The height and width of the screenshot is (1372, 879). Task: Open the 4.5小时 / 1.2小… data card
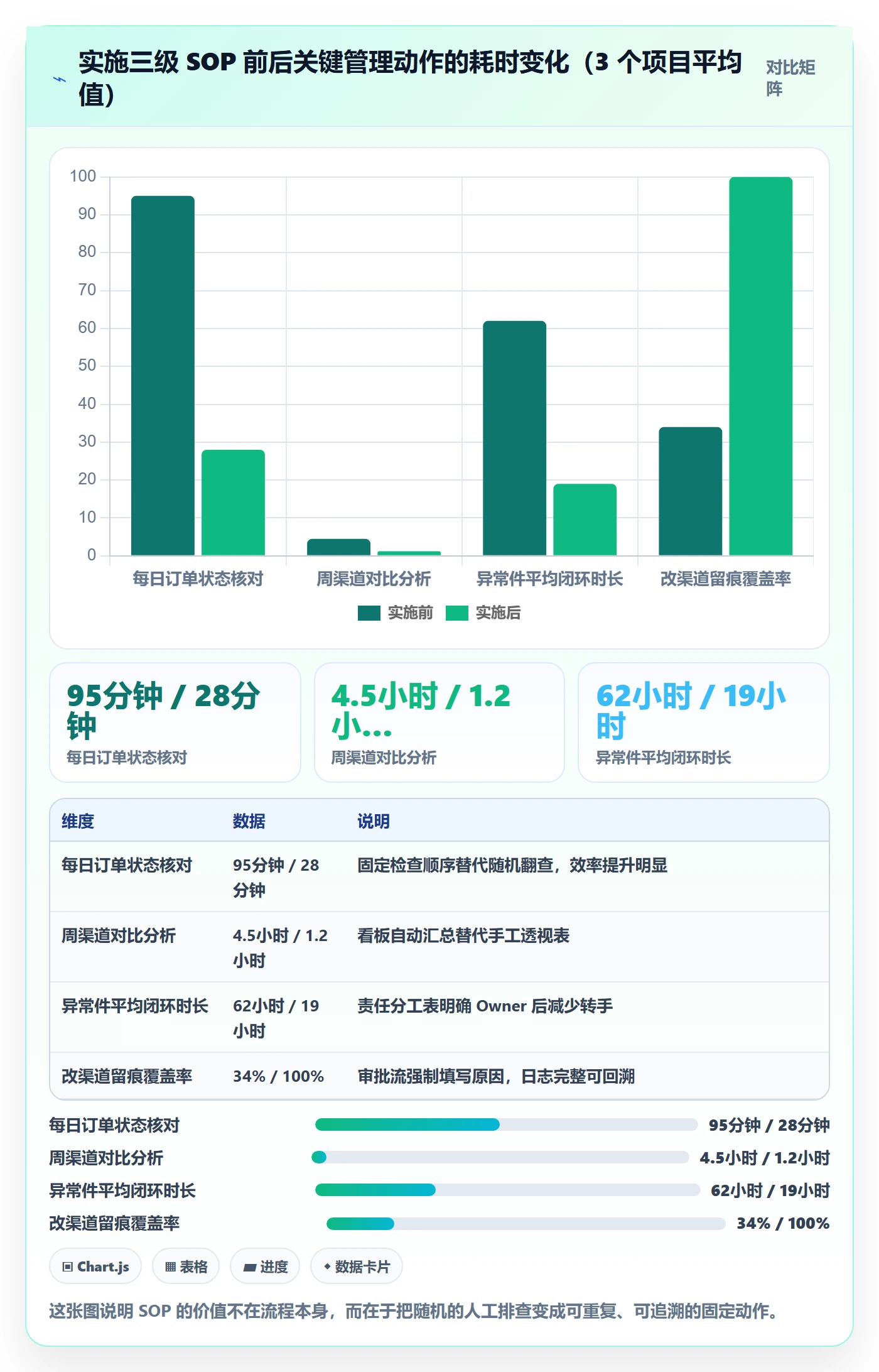point(439,722)
